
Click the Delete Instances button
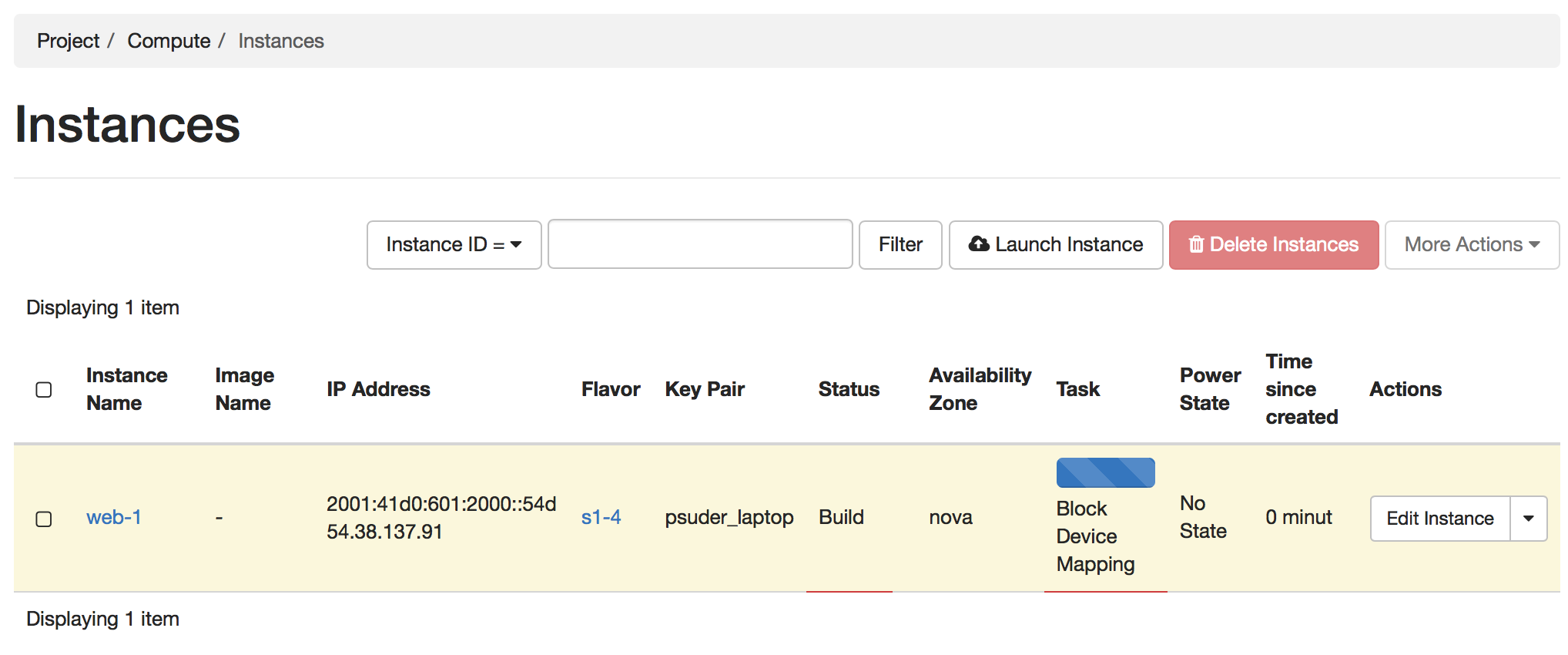tap(1274, 245)
